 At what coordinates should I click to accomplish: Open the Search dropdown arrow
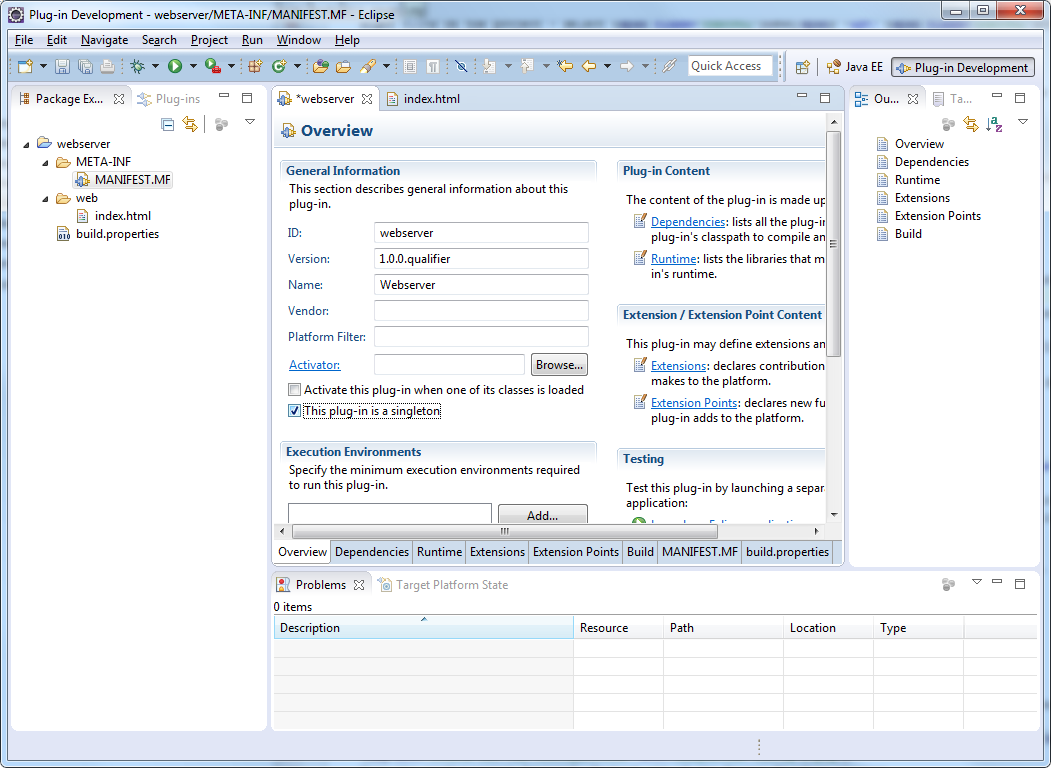[386, 66]
